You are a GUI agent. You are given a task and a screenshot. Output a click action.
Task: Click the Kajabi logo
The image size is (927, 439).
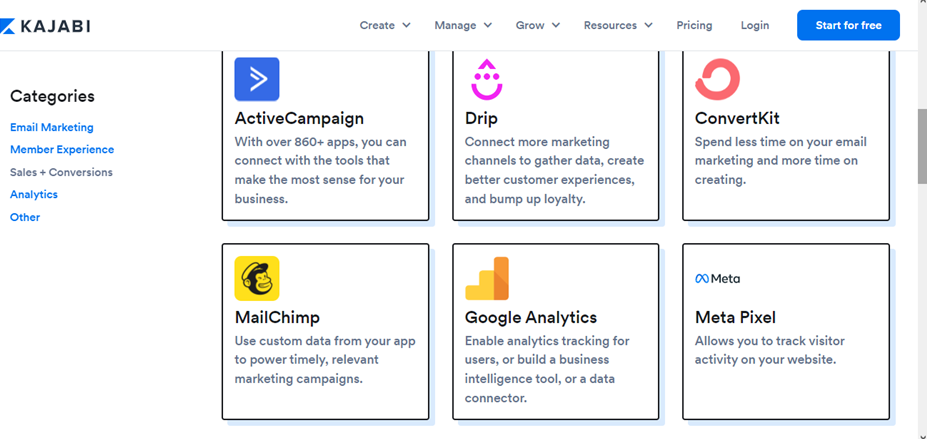tap(45, 26)
